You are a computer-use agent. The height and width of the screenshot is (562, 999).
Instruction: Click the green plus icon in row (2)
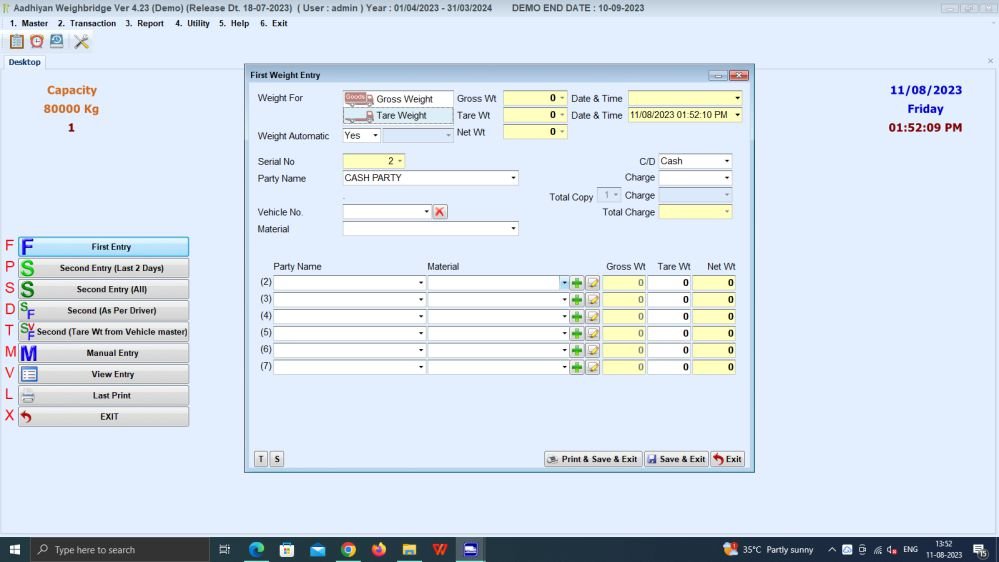point(577,283)
